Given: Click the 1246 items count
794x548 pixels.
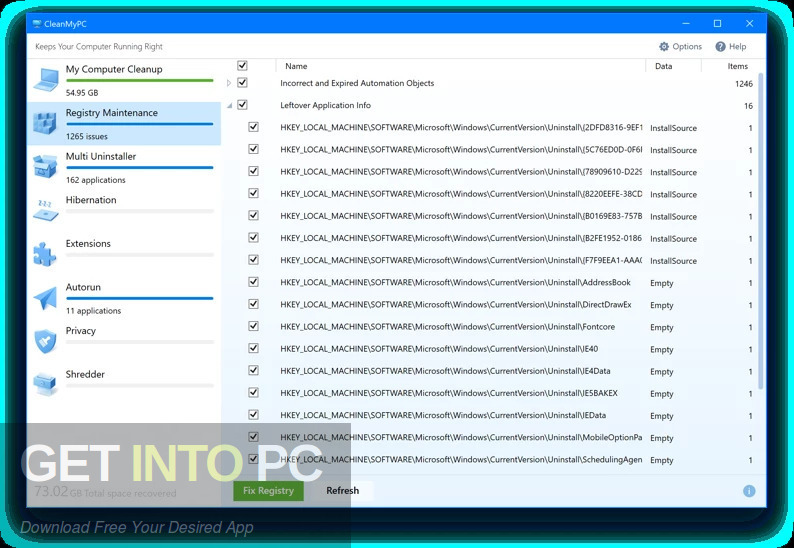Looking at the screenshot, I should [x=743, y=84].
